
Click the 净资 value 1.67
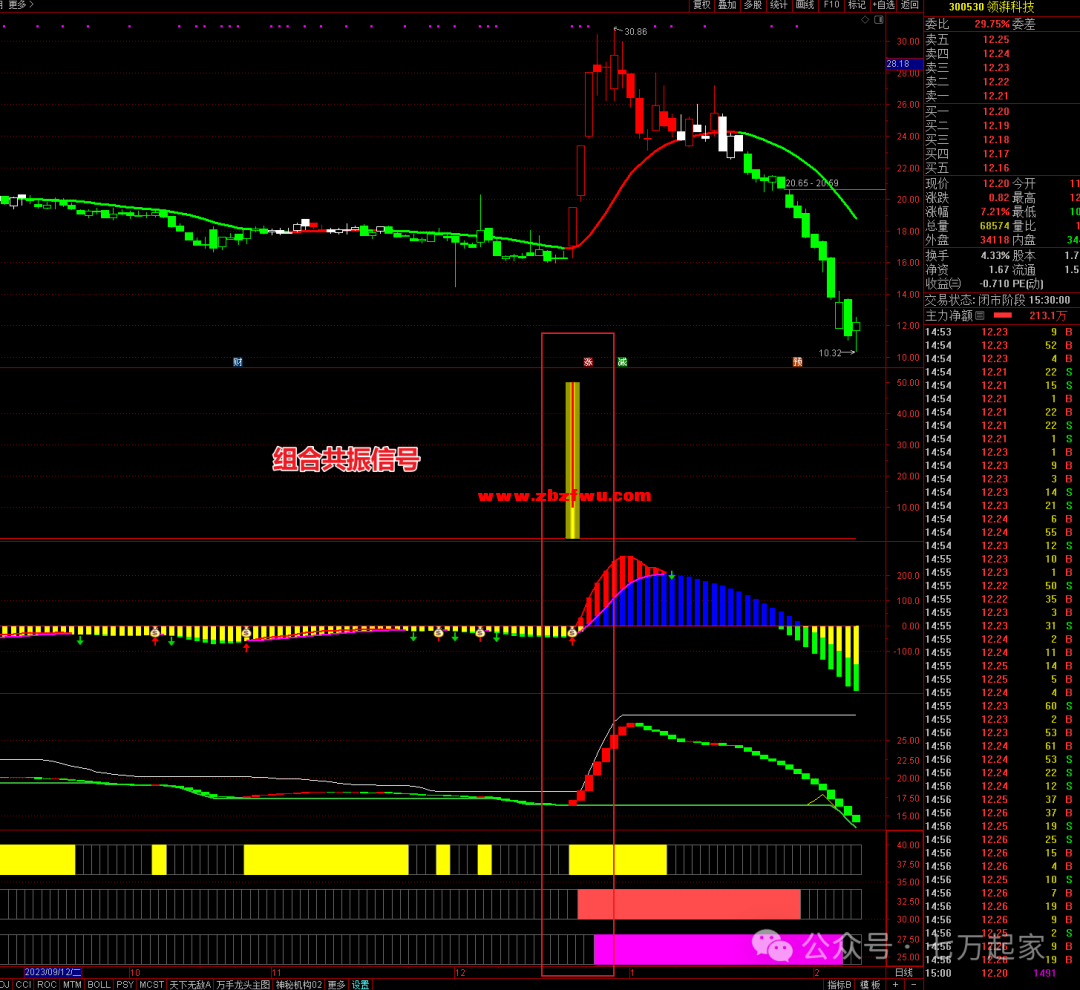tap(999, 270)
